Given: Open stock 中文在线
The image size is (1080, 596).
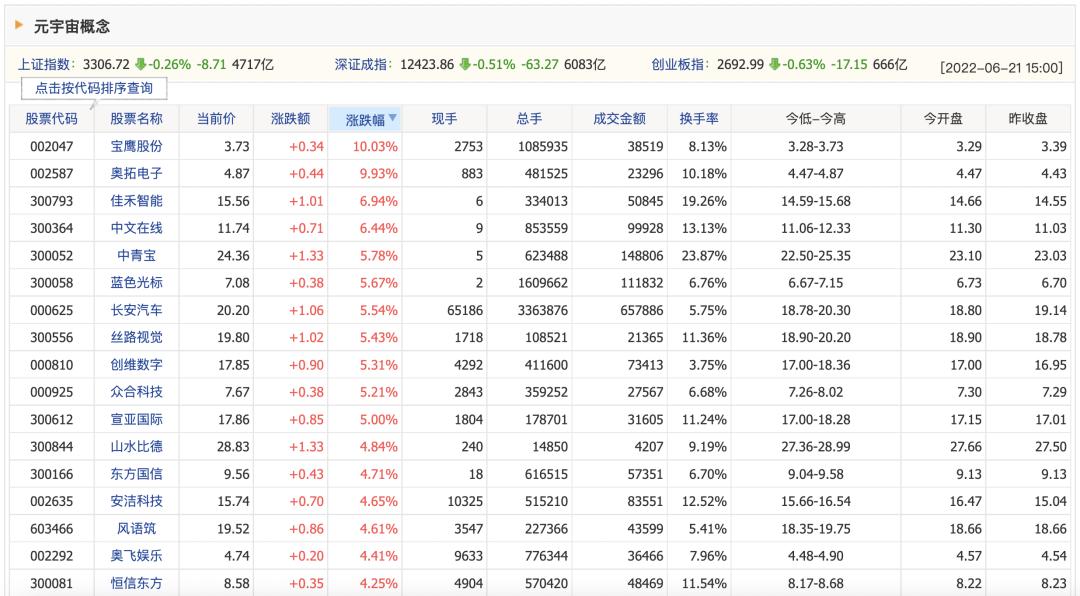Looking at the screenshot, I should 136,228.
